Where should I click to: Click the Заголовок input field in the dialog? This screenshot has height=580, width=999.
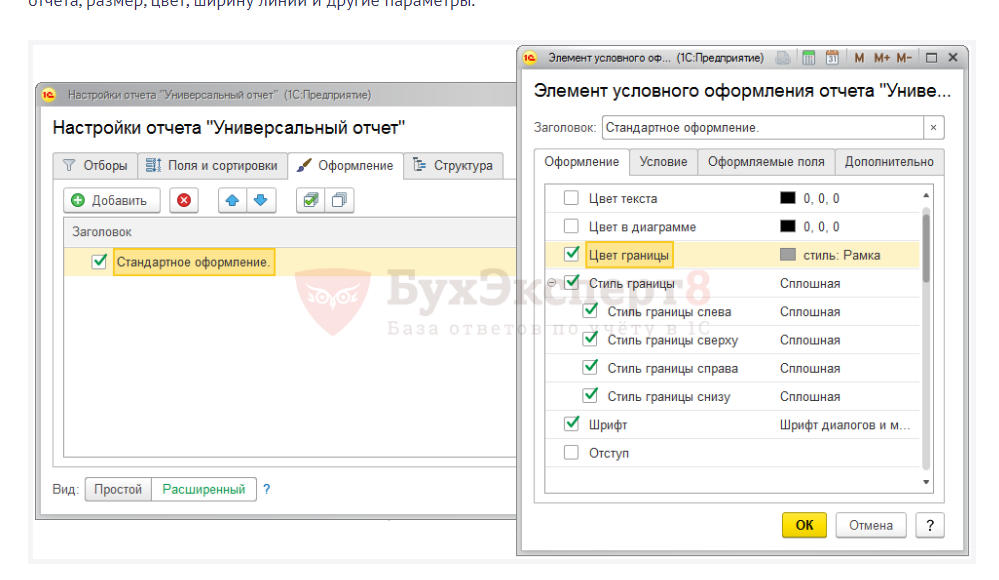pos(763,127)
